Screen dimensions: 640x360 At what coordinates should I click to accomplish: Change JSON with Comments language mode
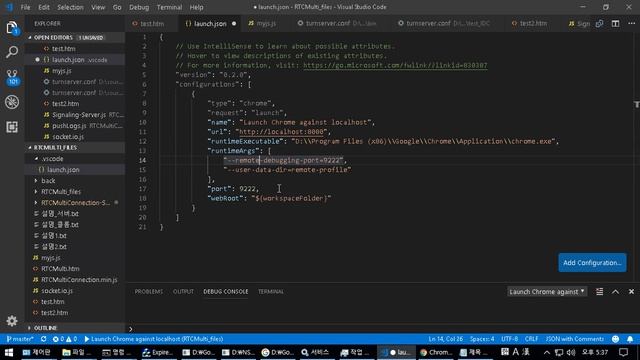coord(575,339)
